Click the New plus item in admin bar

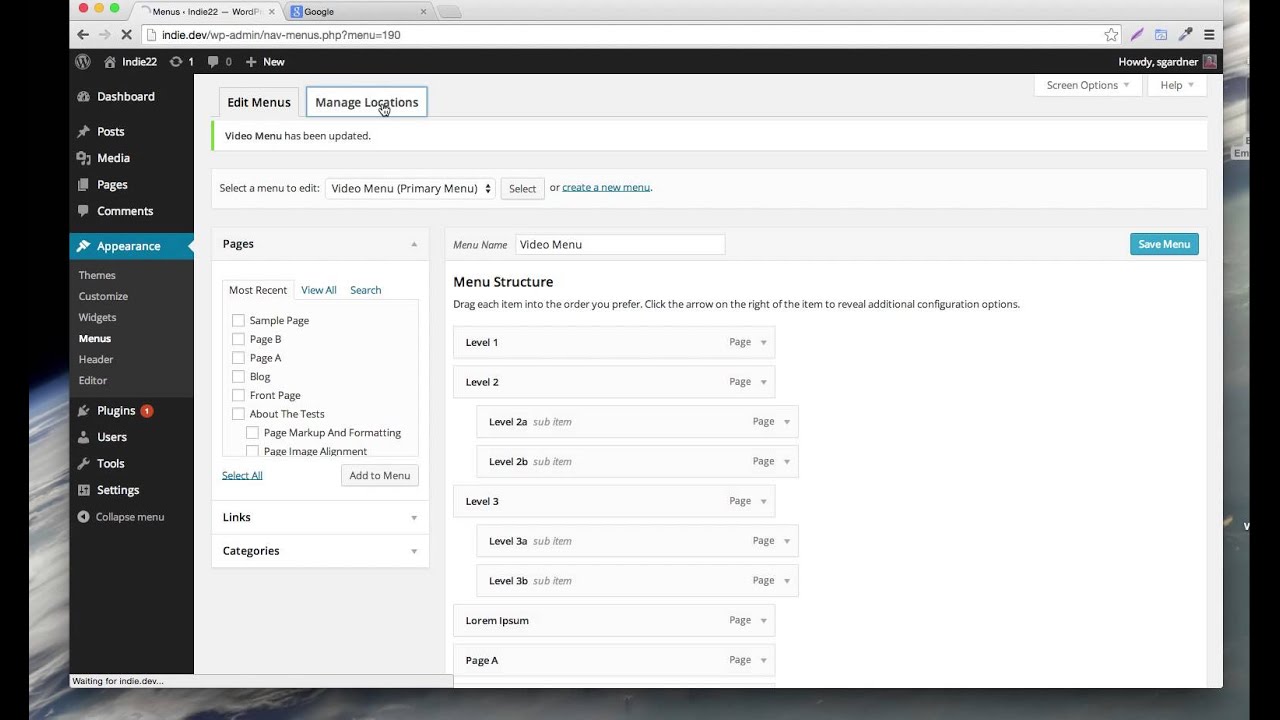(x=265, y=61)
